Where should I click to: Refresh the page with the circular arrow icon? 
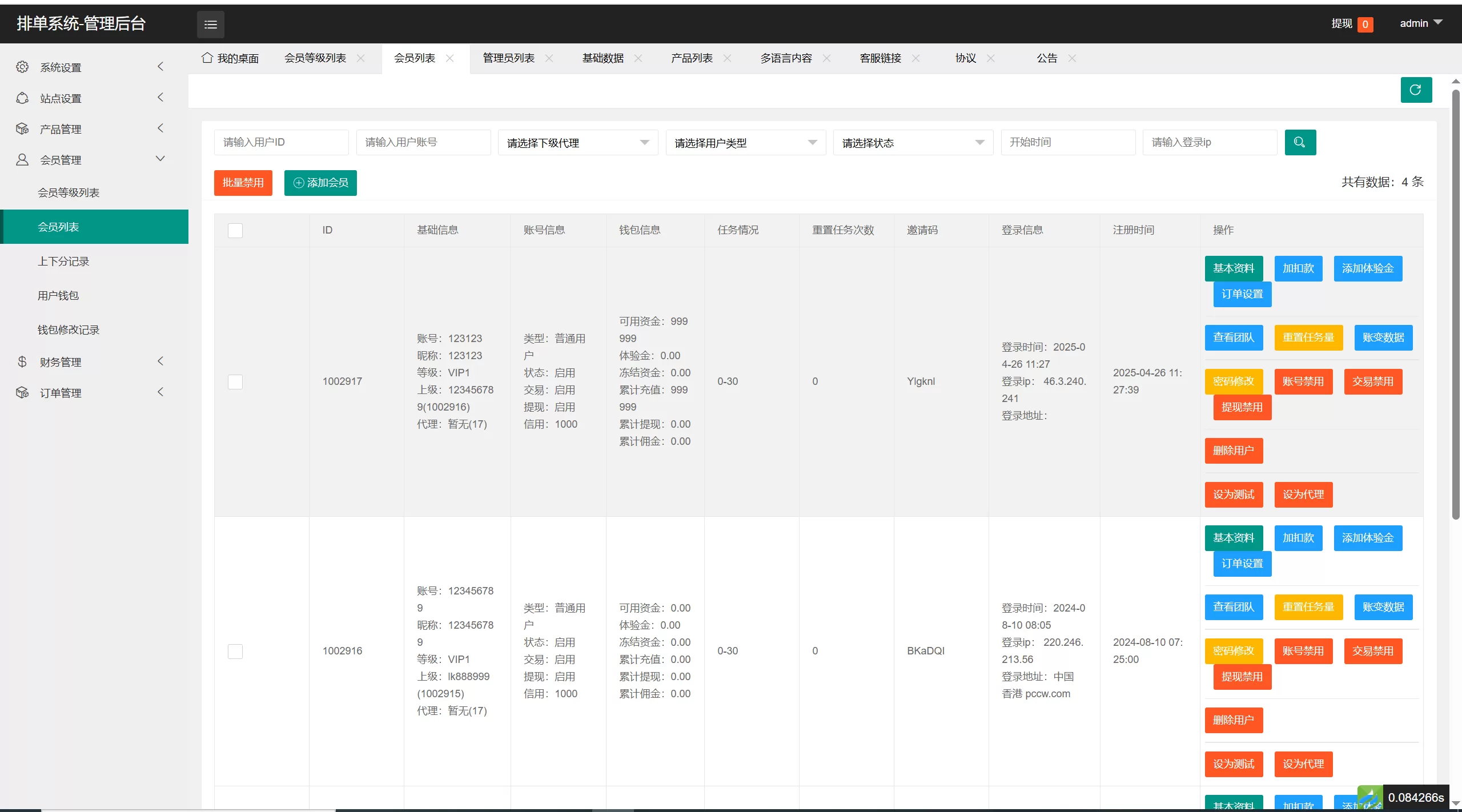[x=1416, y=90]
